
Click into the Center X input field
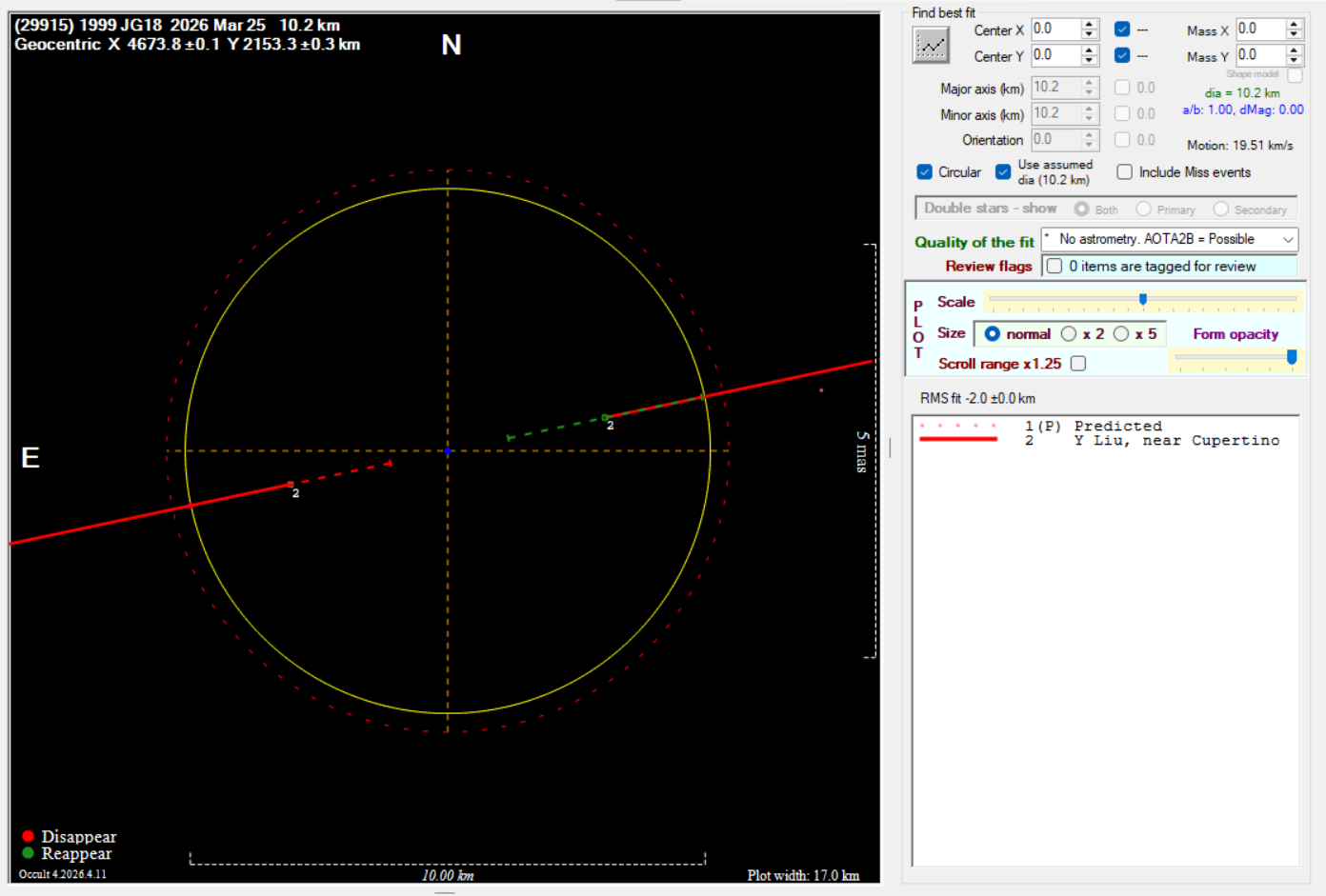1055,30
